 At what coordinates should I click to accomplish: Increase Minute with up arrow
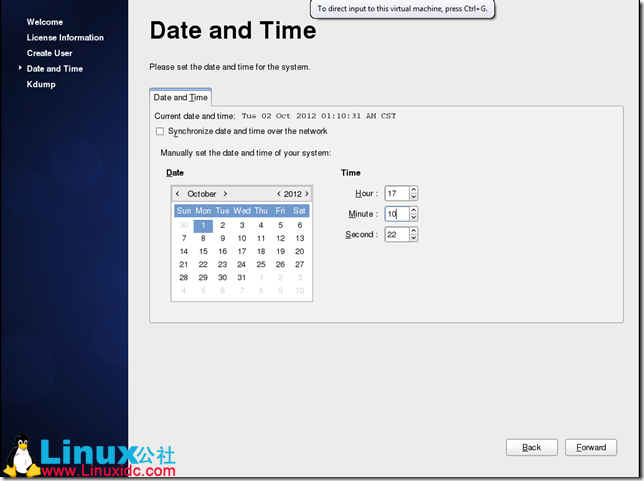(414, 210)
